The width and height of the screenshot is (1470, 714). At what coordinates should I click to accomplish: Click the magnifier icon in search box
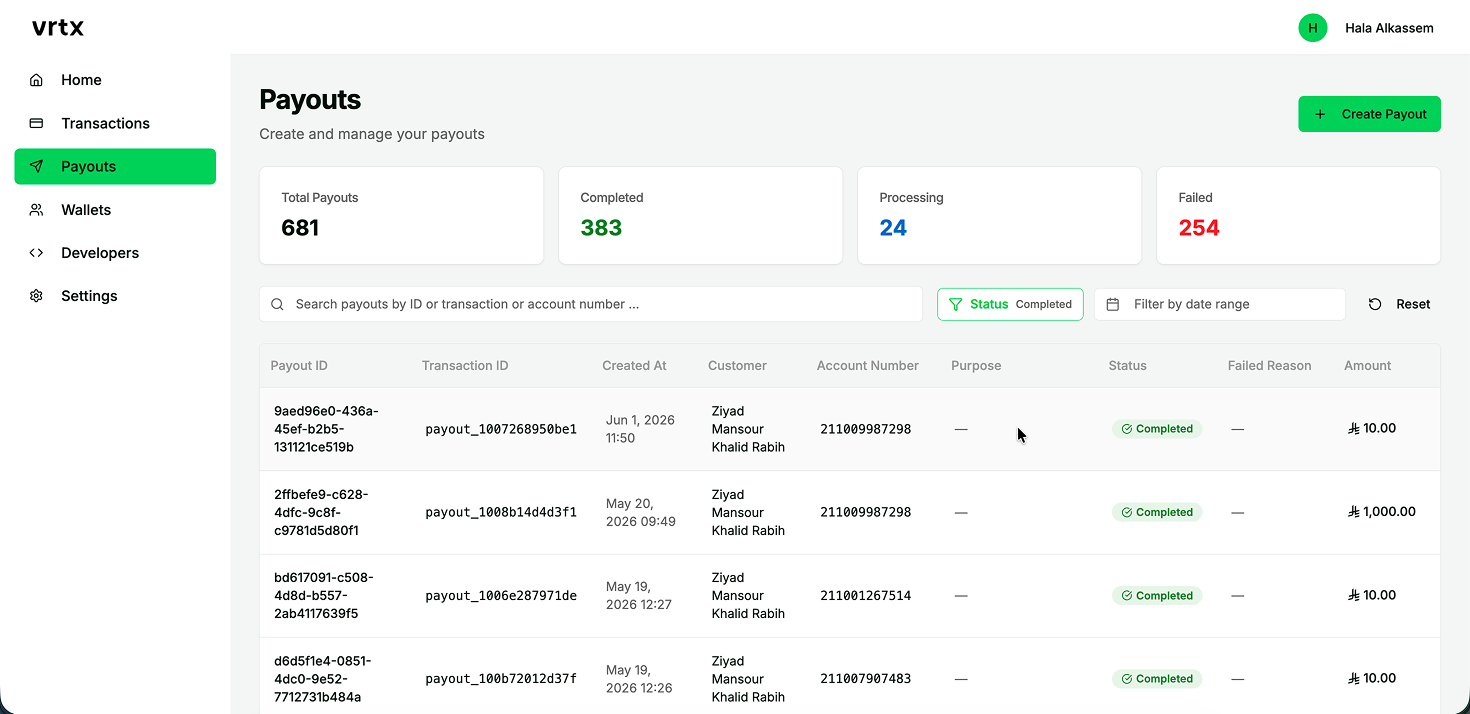pos(278,304)
